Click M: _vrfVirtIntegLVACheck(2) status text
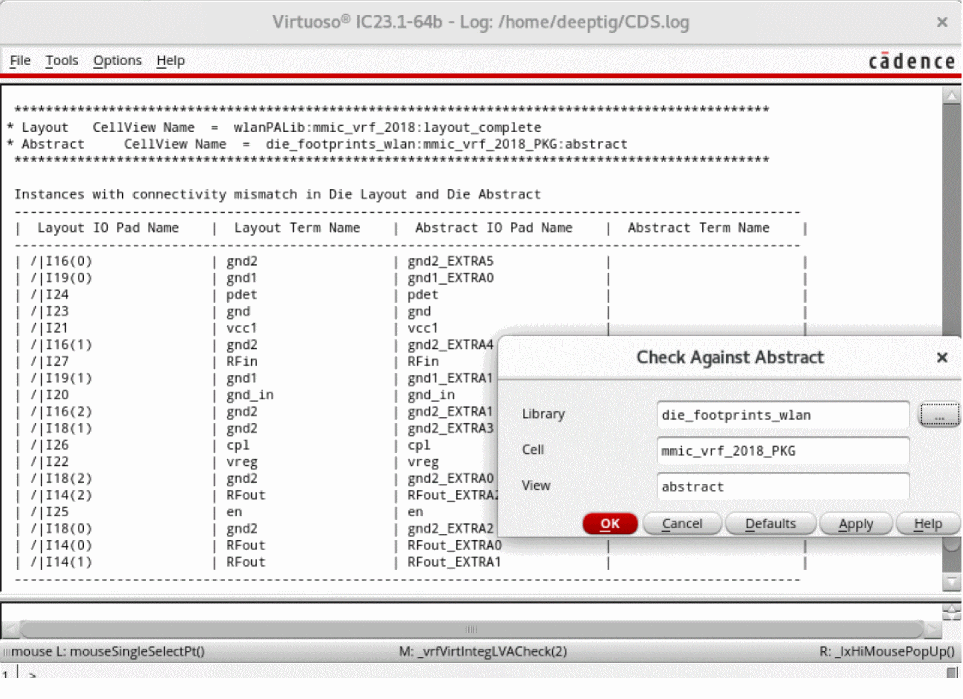This screenshot has height=699, width=963. [x=483, y=651]
